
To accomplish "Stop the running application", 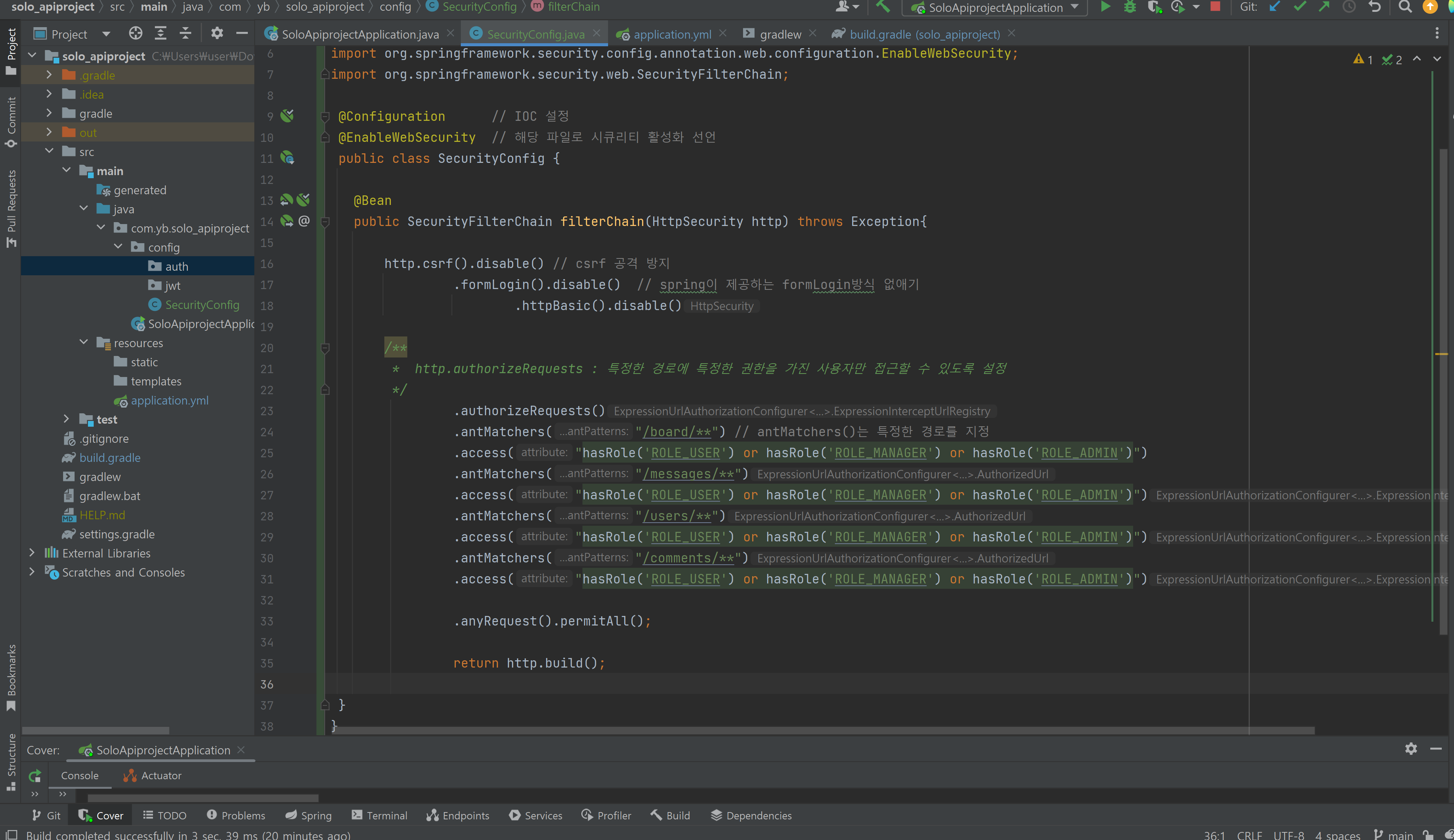I will tap(1215, 8).
